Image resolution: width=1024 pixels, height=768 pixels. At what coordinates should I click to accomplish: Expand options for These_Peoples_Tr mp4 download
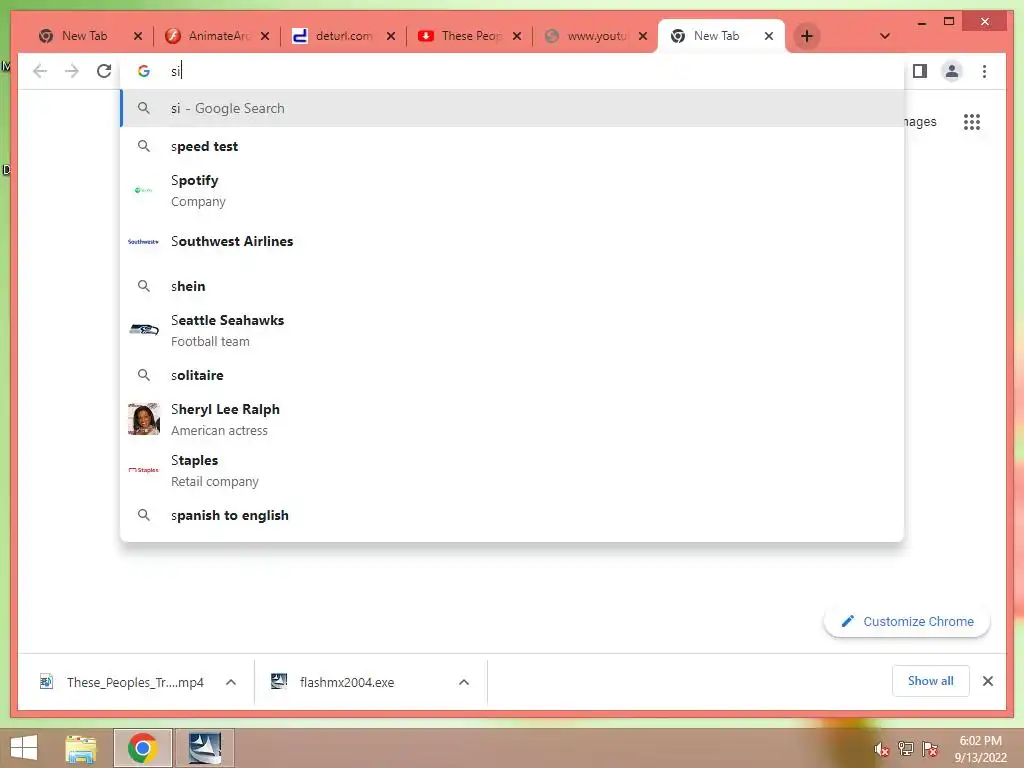click(231, 682)
